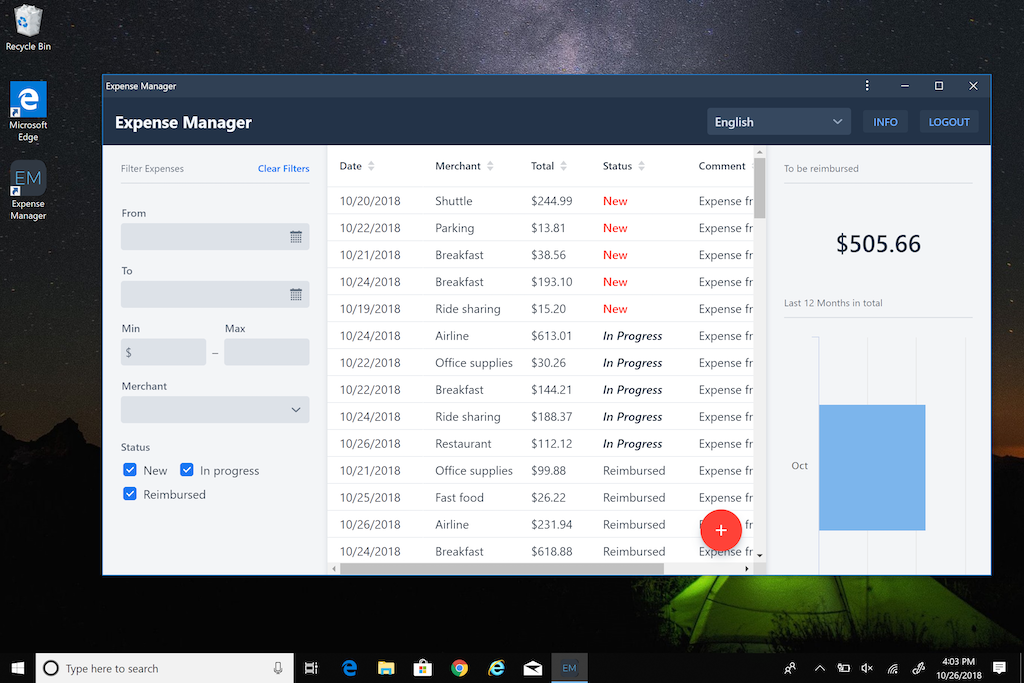Click the INFO button
Image resolution: width=1024 pixels, height=683 pixels.
click(885, 122)
